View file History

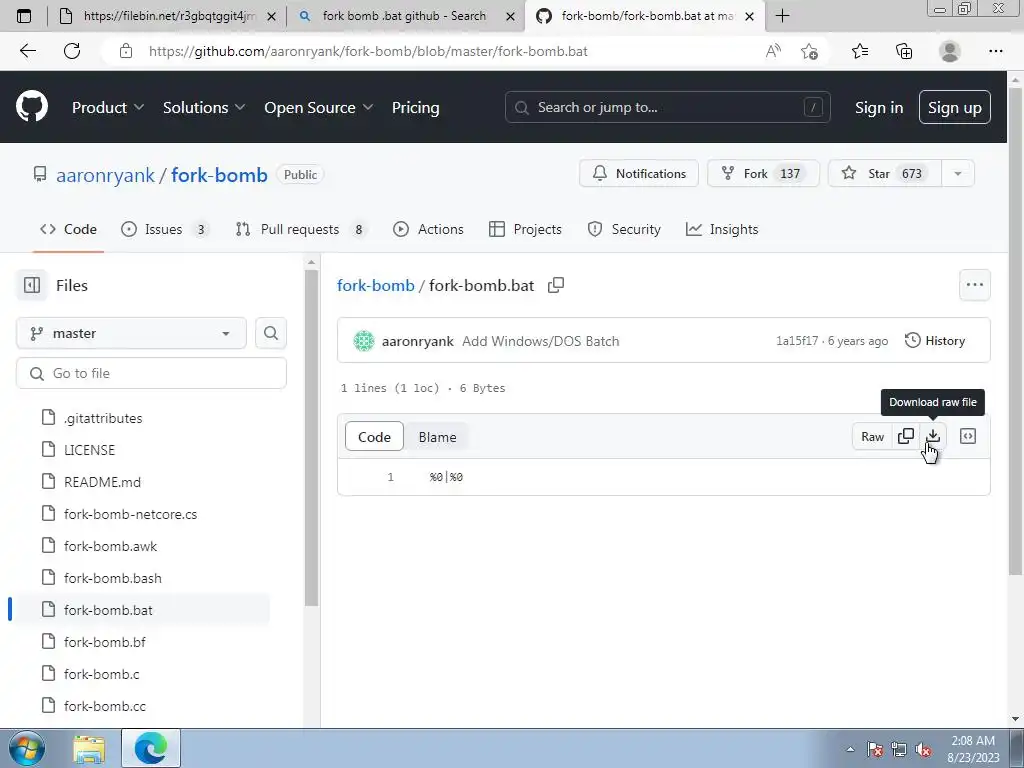[x=935, y=340]
